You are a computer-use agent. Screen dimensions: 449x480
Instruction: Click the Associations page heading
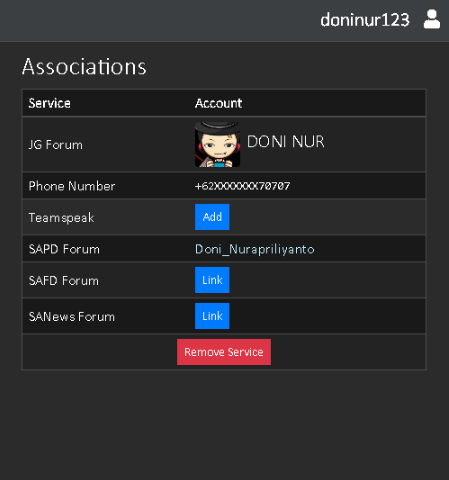84,66
